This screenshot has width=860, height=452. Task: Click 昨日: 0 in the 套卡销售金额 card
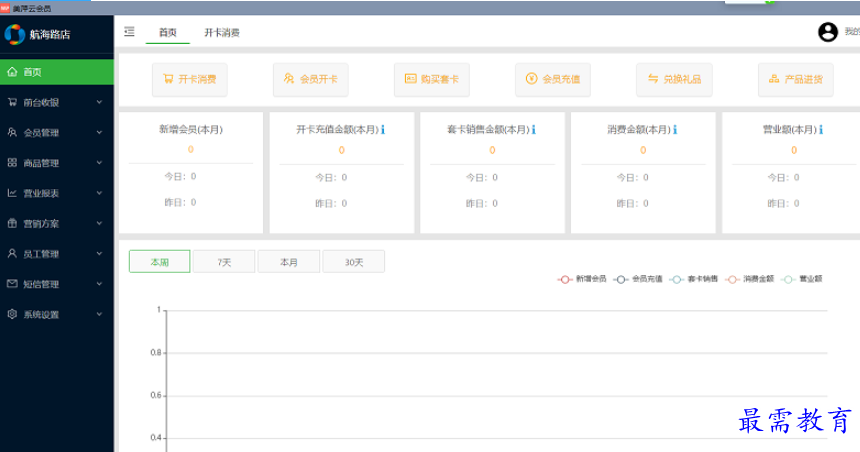coord(482,203)
